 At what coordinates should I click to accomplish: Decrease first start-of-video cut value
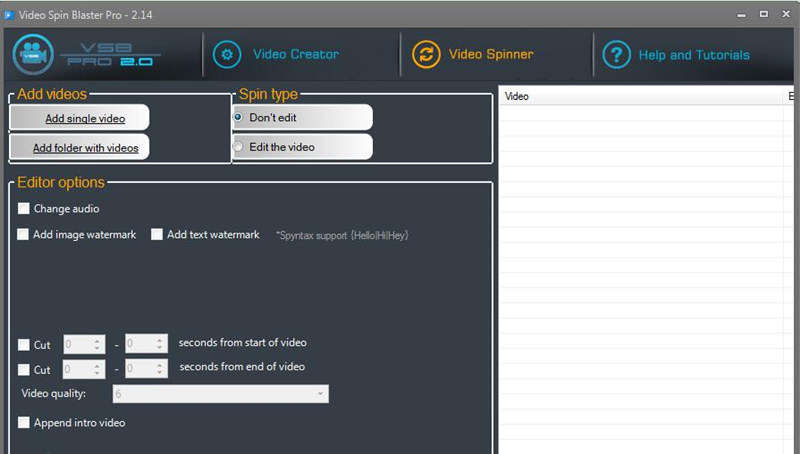click(97, 348)
